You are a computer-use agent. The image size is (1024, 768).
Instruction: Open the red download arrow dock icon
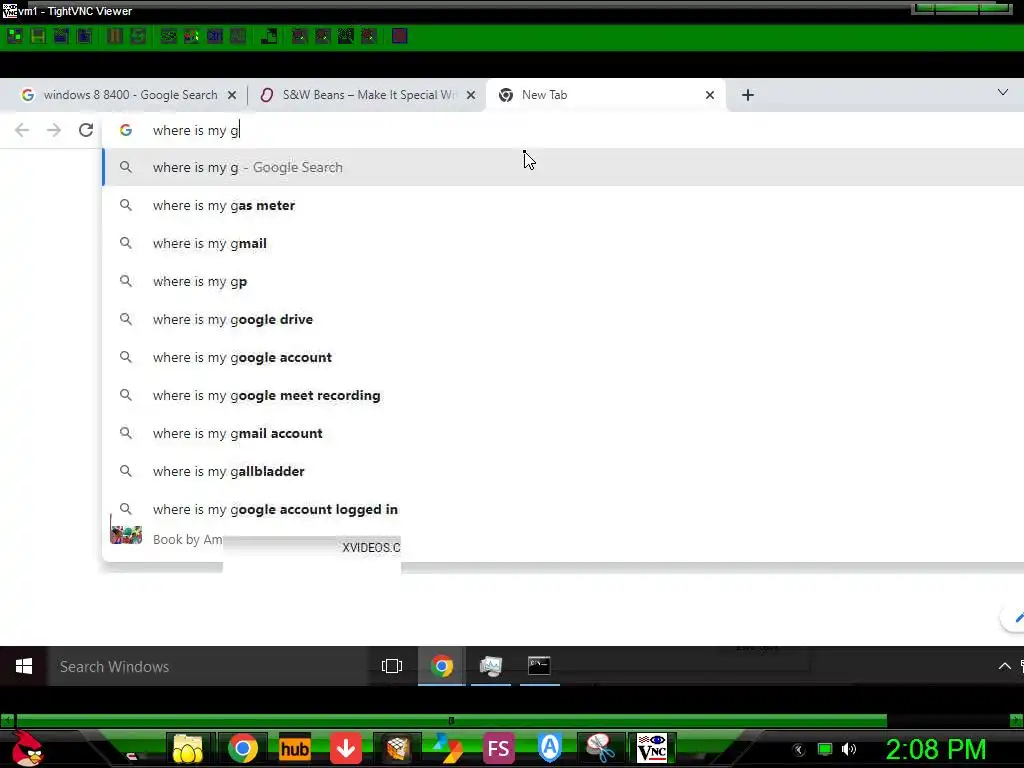[x=345, y=748]
